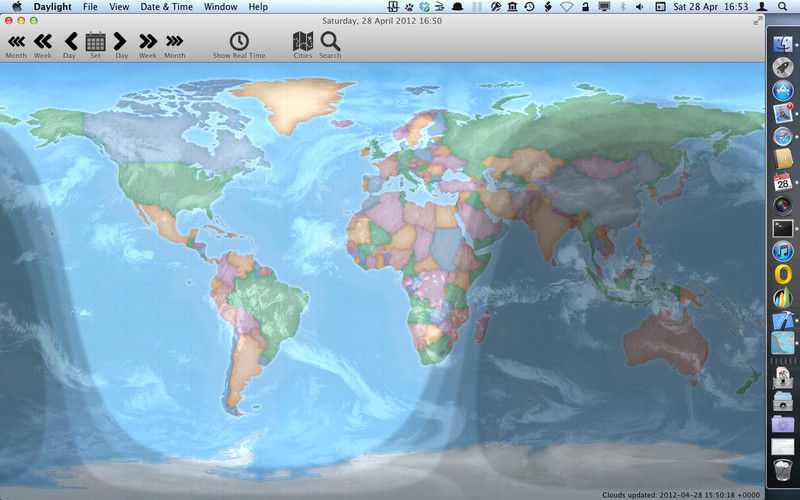Open iTunes from the Dock
This screenshot has height=500, width=800.
click(783, 251)
